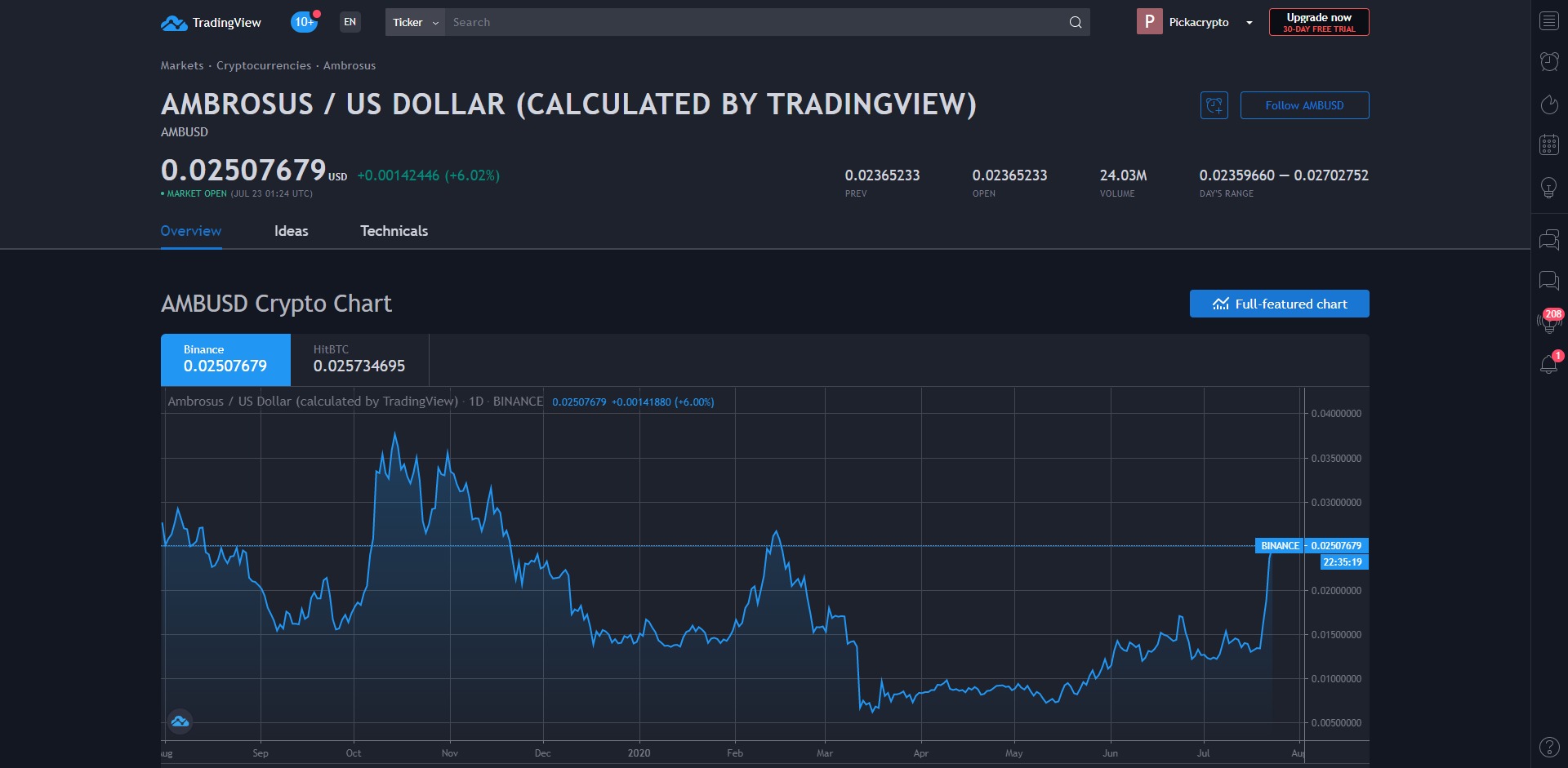Screen dimensions: 1568x768
Task: Switch to the Technicals tab
Action: (x=394, y=231)
